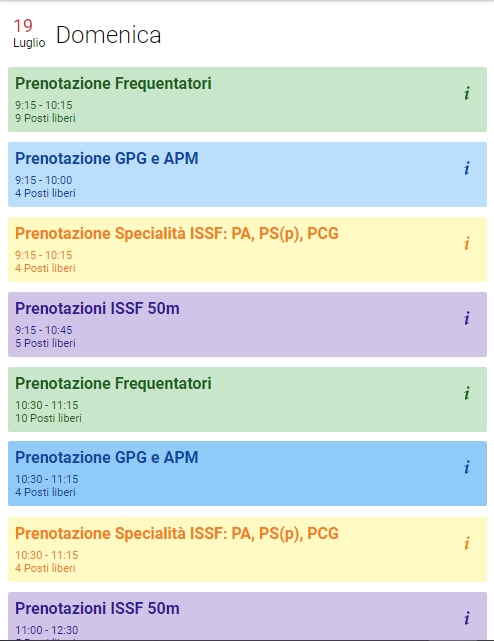
Task: Open info for 10:30 Frequentatori slot
Action: (467, 393)
